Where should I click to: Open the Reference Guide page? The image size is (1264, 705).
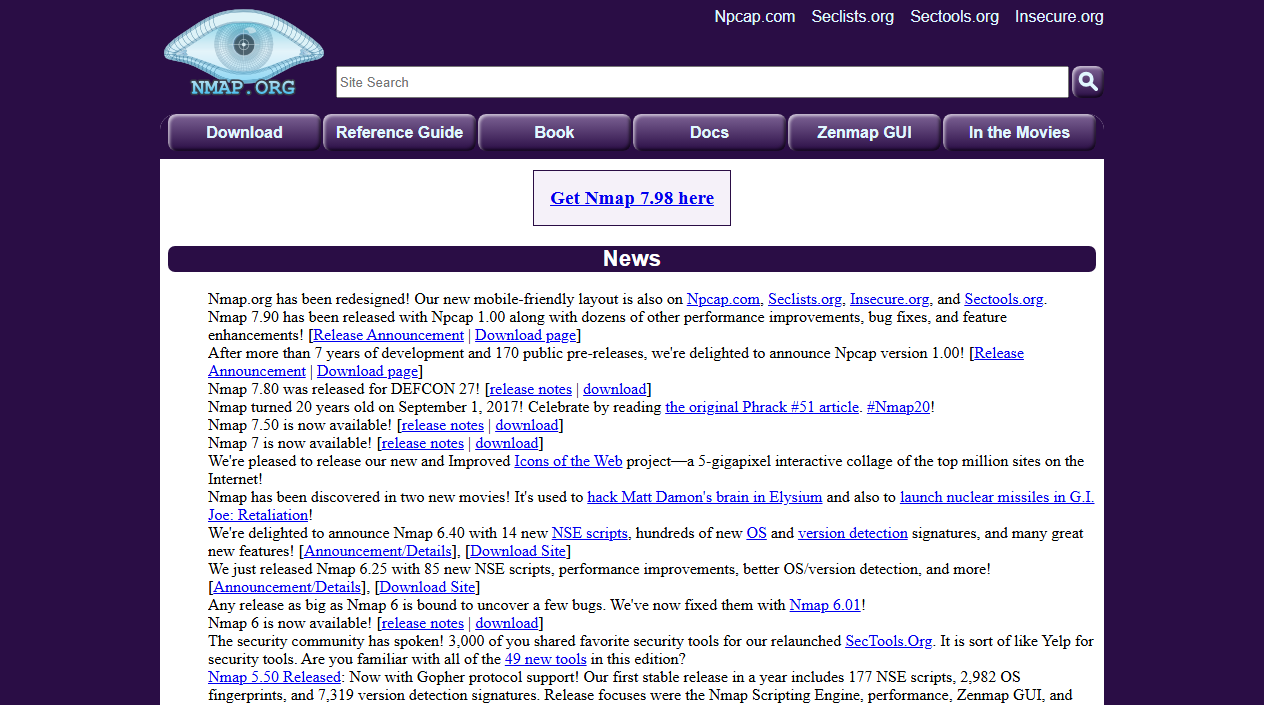click(399, 131)
